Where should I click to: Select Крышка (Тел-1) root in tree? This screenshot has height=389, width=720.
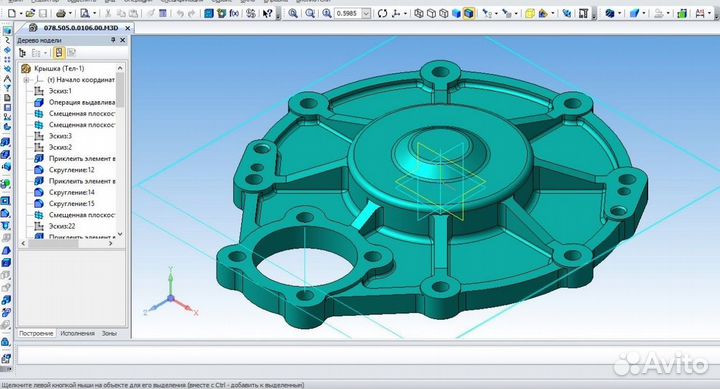pos(59,68)
